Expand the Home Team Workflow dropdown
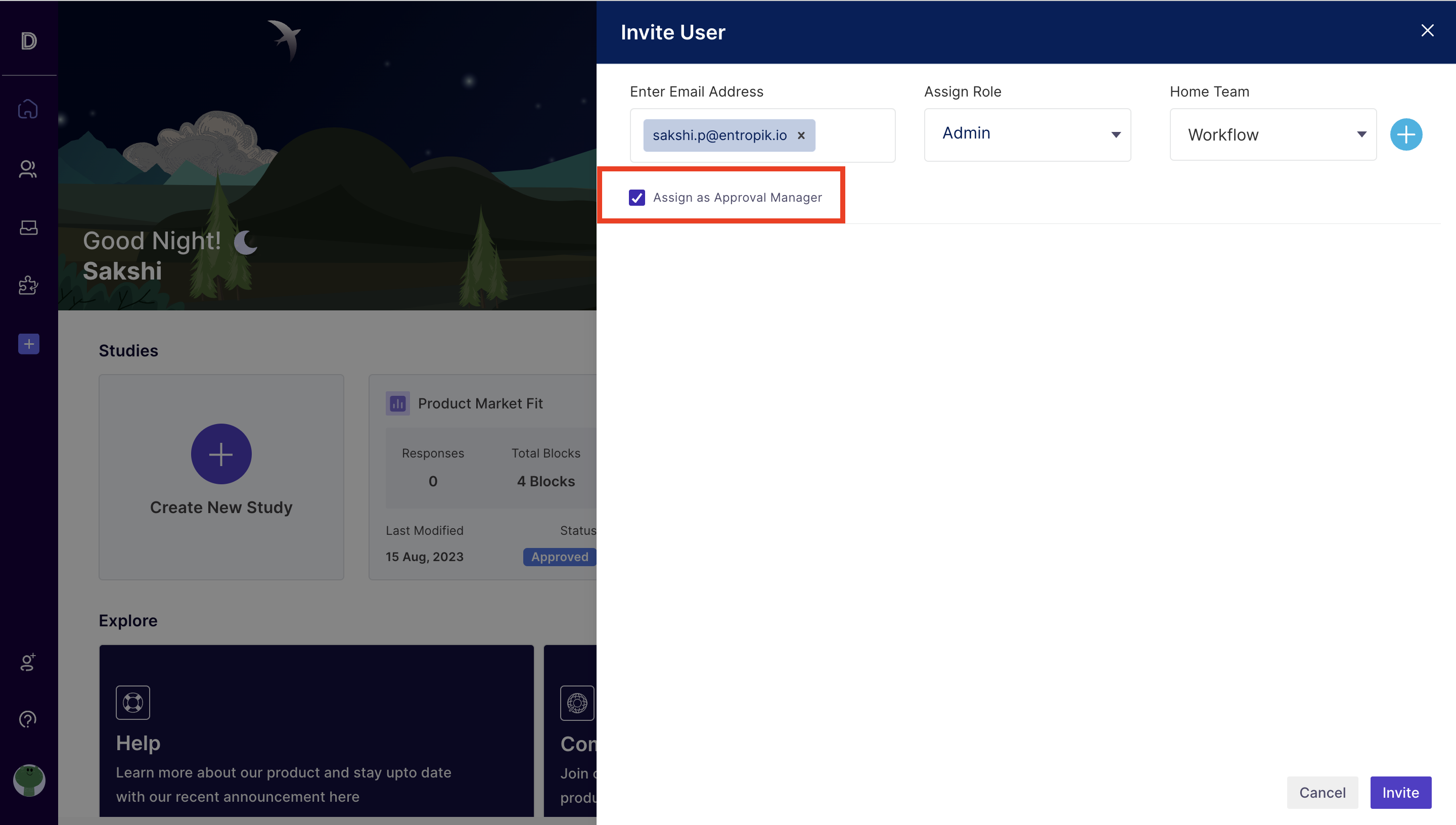Screen dimensions: 1456x825 click(1273, 134)
